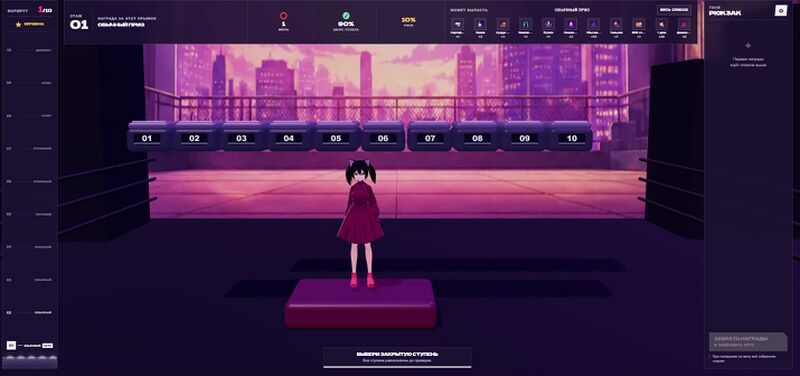
Task: Click the disabled collect rewards button
Action: click(x=748, y=341)
